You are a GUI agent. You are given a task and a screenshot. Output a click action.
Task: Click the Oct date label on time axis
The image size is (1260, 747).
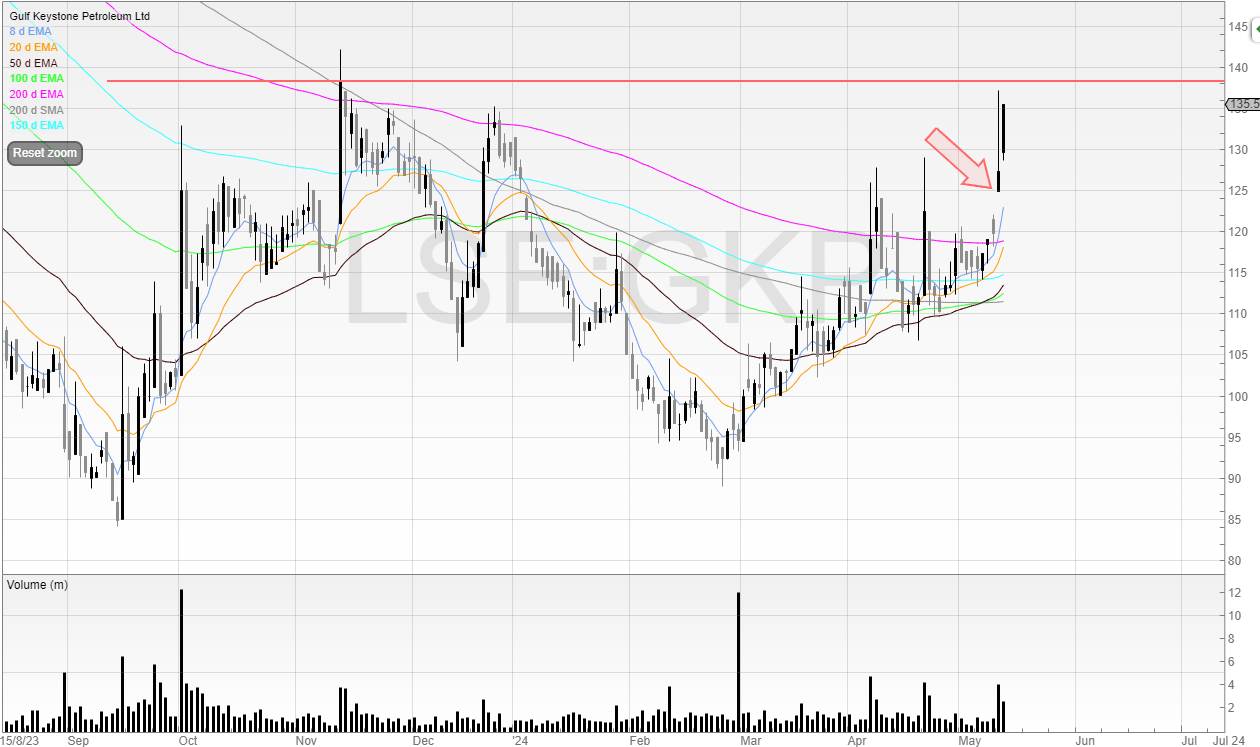[x=187, y=741]
